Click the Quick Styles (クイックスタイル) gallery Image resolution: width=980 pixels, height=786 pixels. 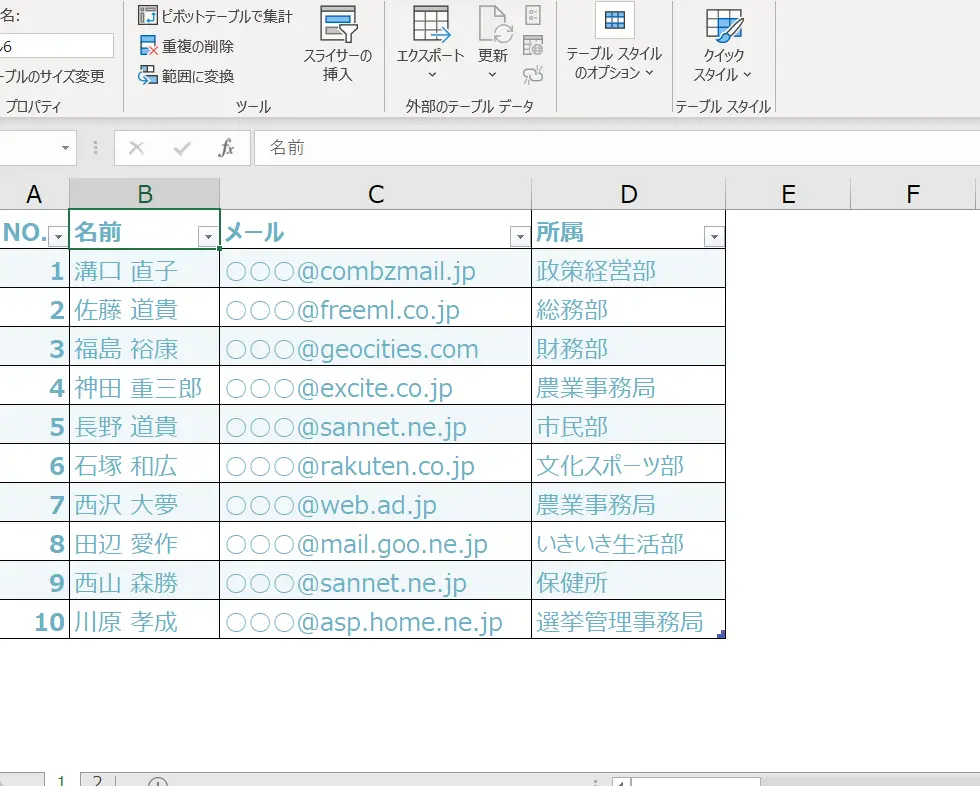point(723,45)
